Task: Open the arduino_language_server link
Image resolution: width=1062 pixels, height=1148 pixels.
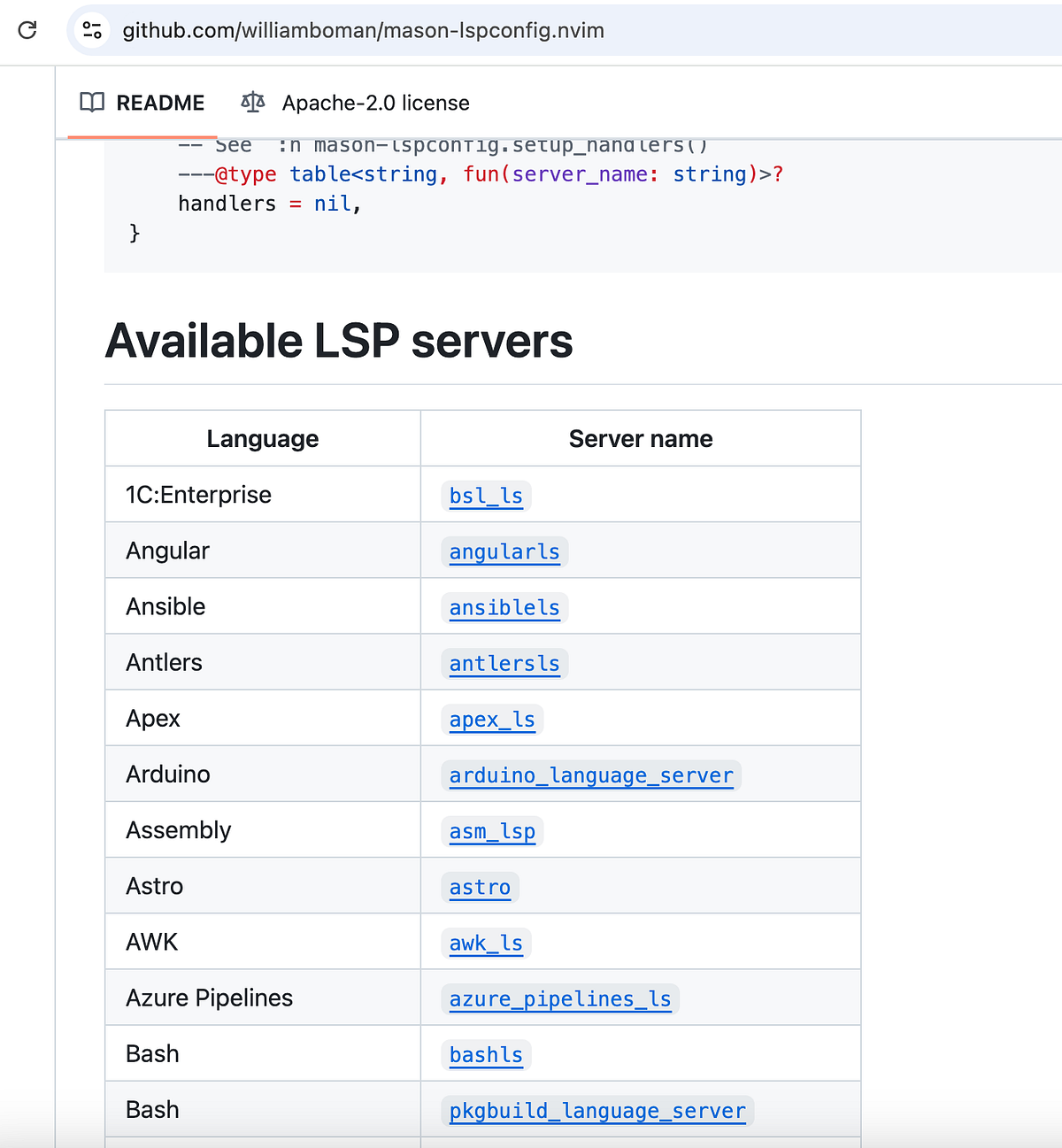Action: pyautogui.click(x=590, y=776)
